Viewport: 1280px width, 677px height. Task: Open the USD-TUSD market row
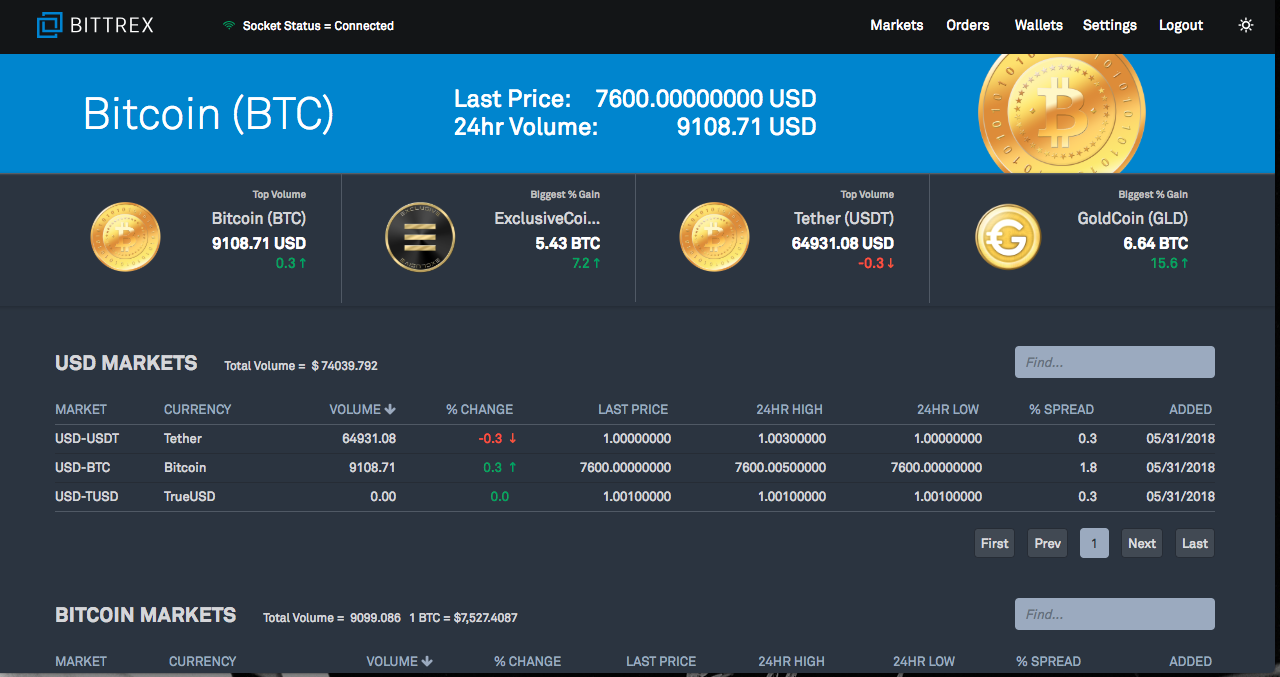point(635,496)
